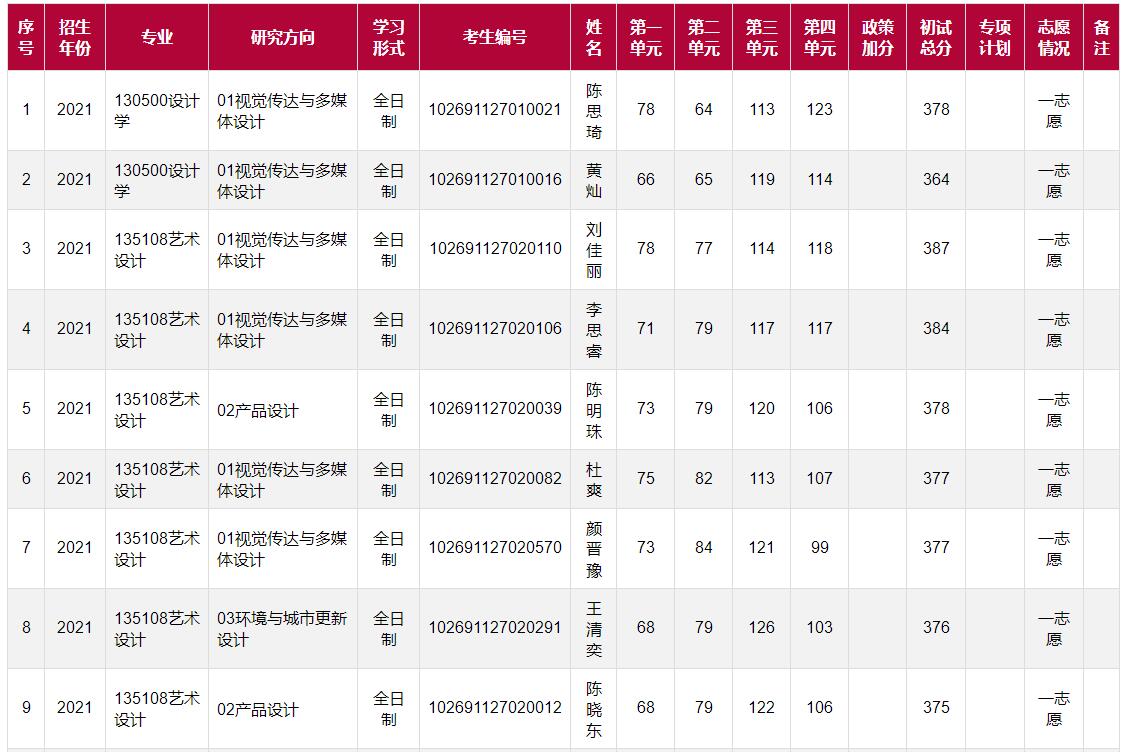Click candidate name 杜爽
This screenshot has height=752, width=1128.
coord(594,479)
